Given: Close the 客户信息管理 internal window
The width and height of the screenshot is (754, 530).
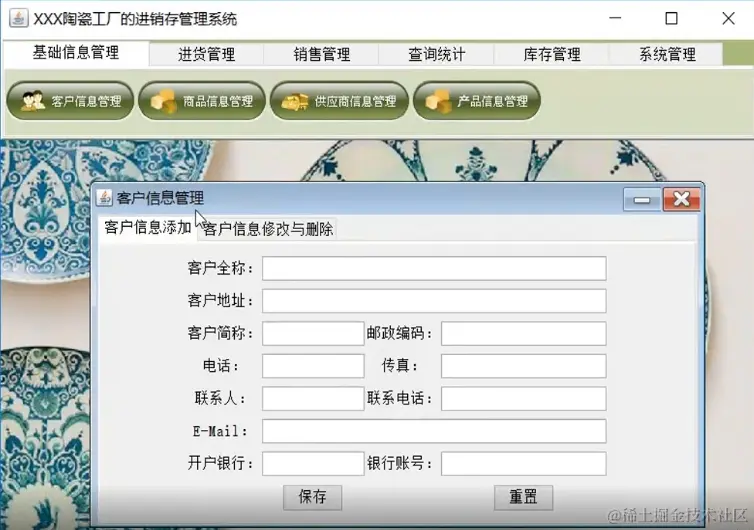Looking at the screenshot, I should (x=682, y=199).
